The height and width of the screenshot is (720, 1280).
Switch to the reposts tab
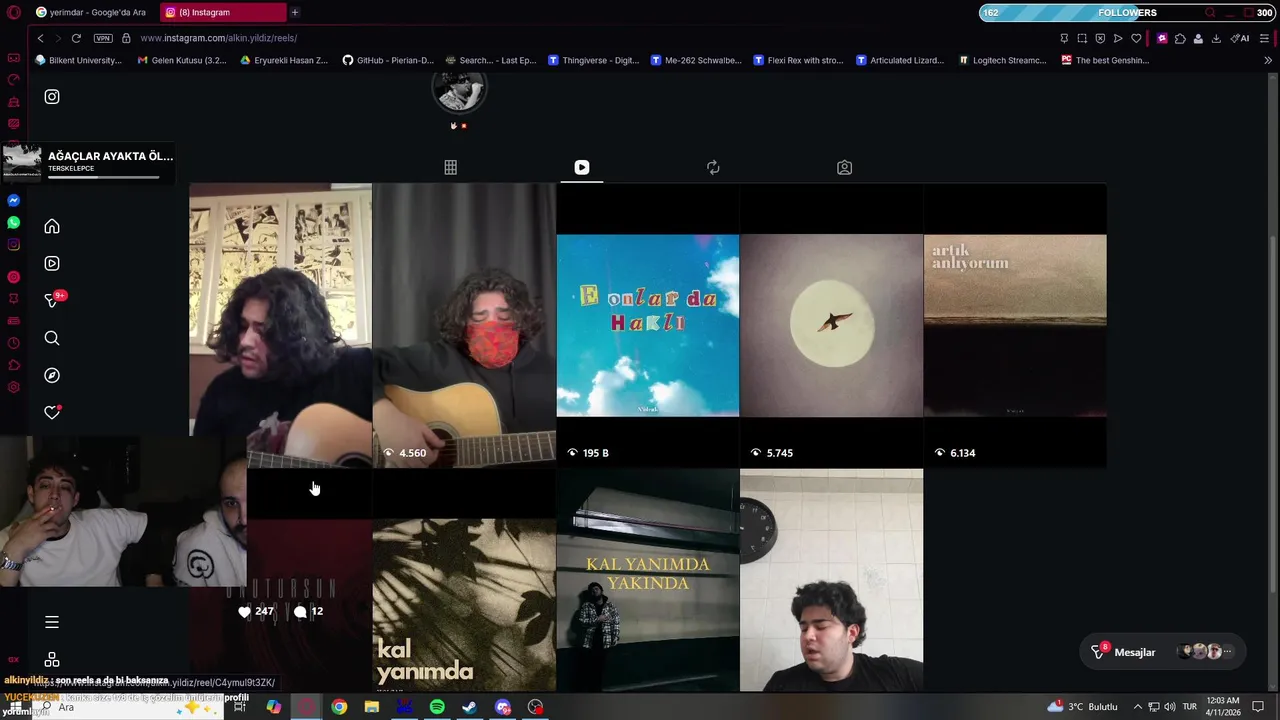point(713,167)
